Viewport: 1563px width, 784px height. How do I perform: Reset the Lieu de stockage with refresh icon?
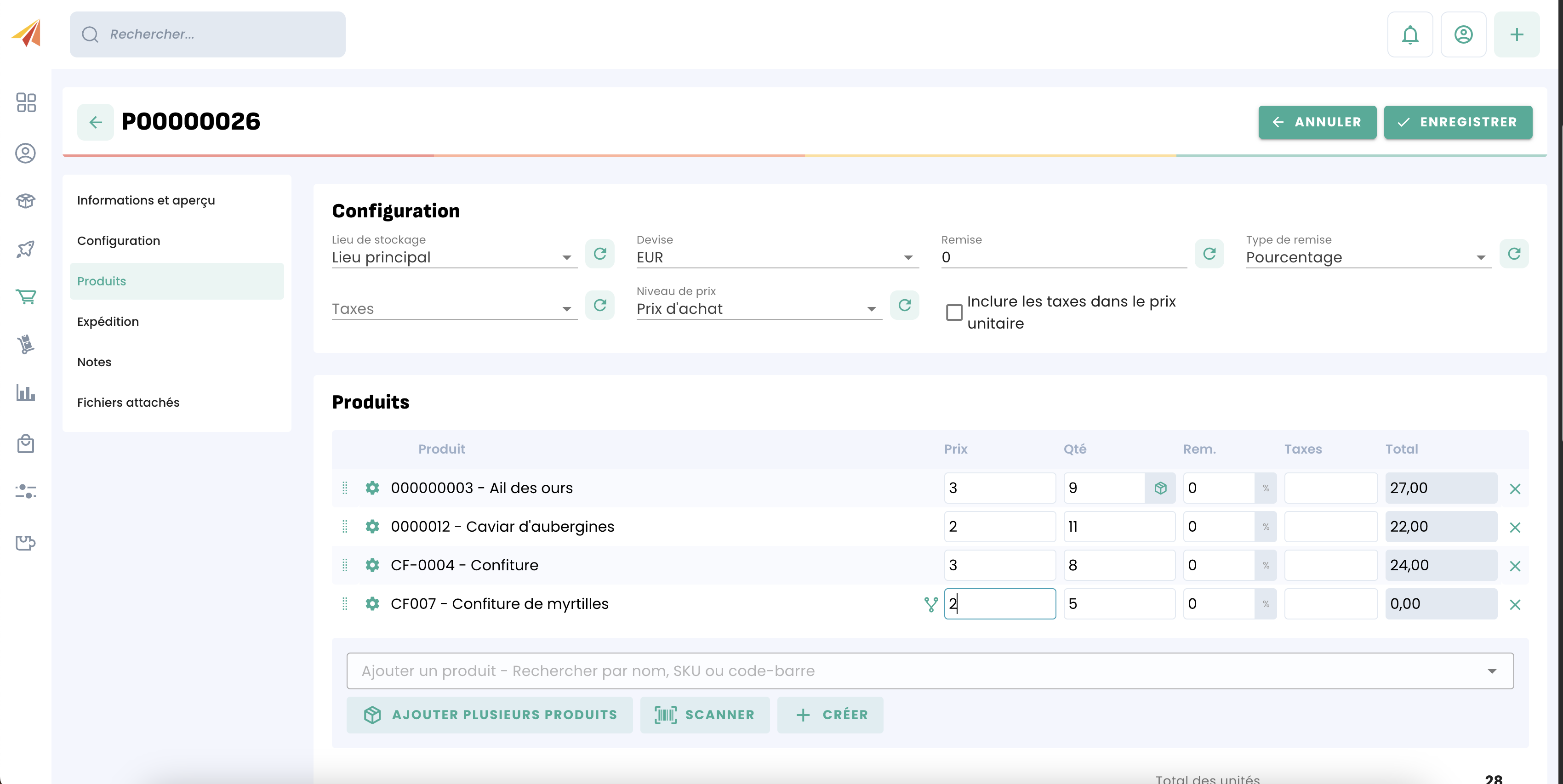(599, 254)
